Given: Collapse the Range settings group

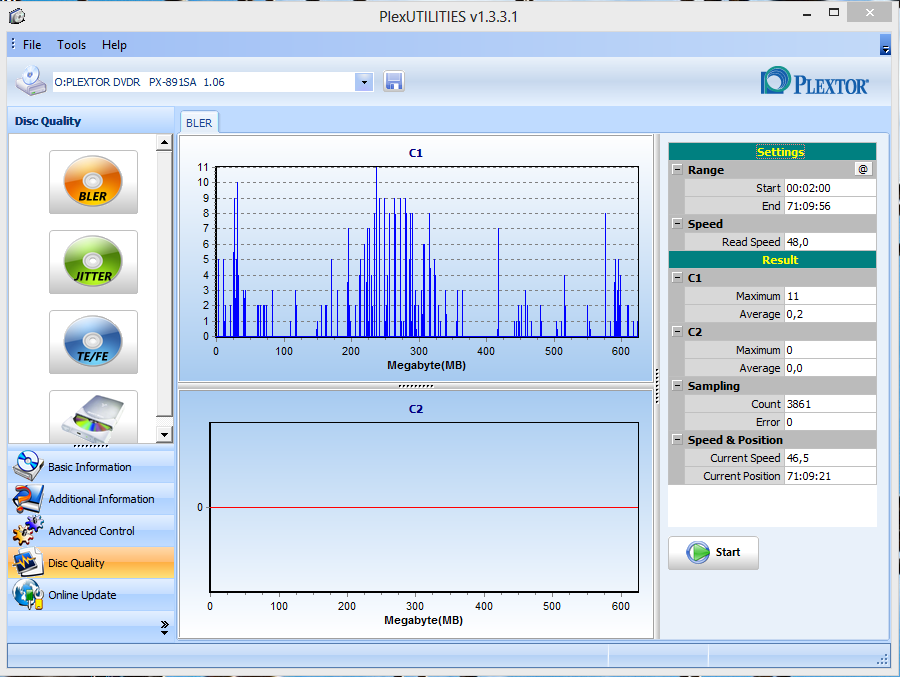Looking at the screenshot, I should tap(677, 170).
